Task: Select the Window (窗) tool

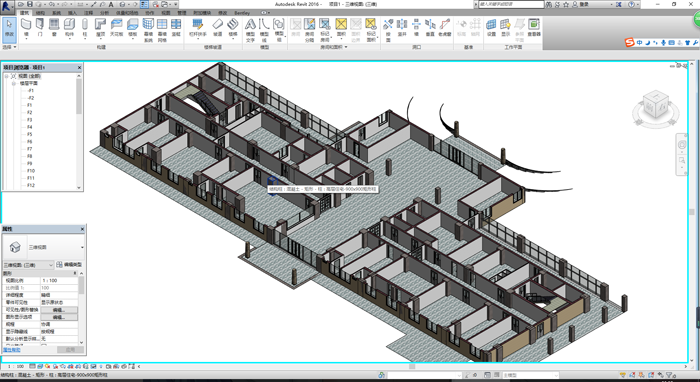Action: 54,27
